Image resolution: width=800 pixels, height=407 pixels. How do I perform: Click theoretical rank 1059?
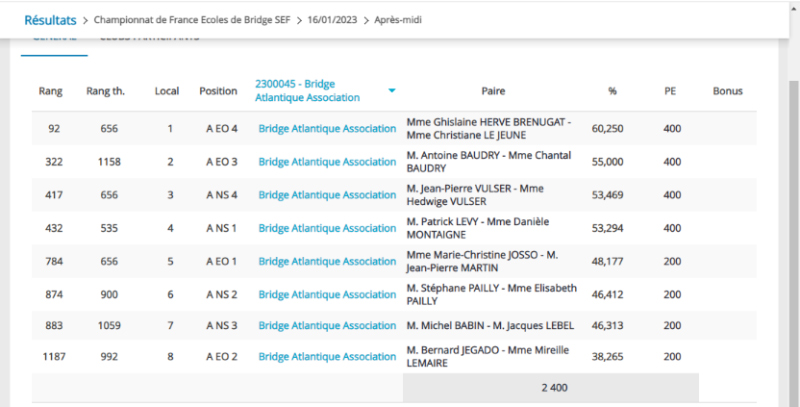pos(109,325)
